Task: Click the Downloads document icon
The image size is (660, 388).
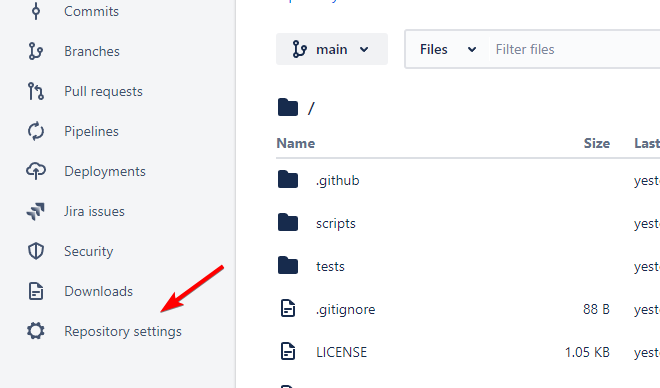Action: (x=36, y=291)
